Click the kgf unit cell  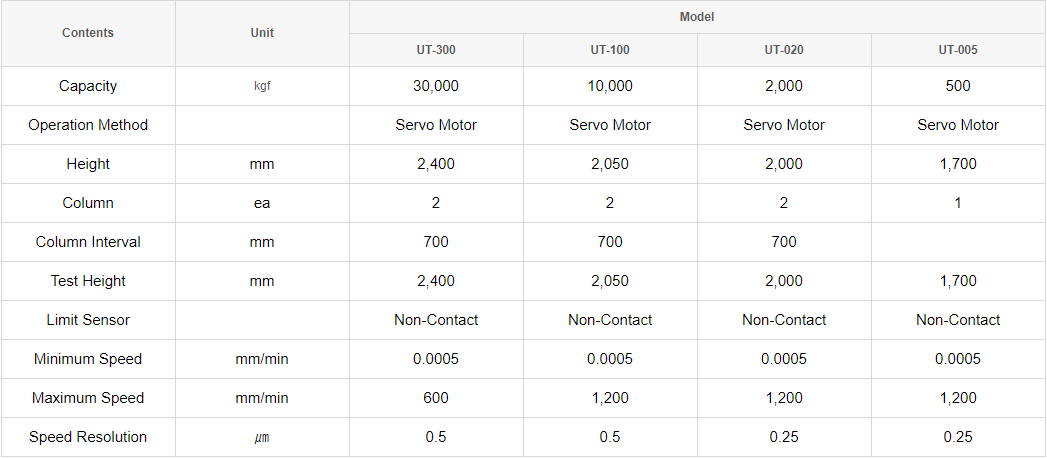(x=262, y=87)
